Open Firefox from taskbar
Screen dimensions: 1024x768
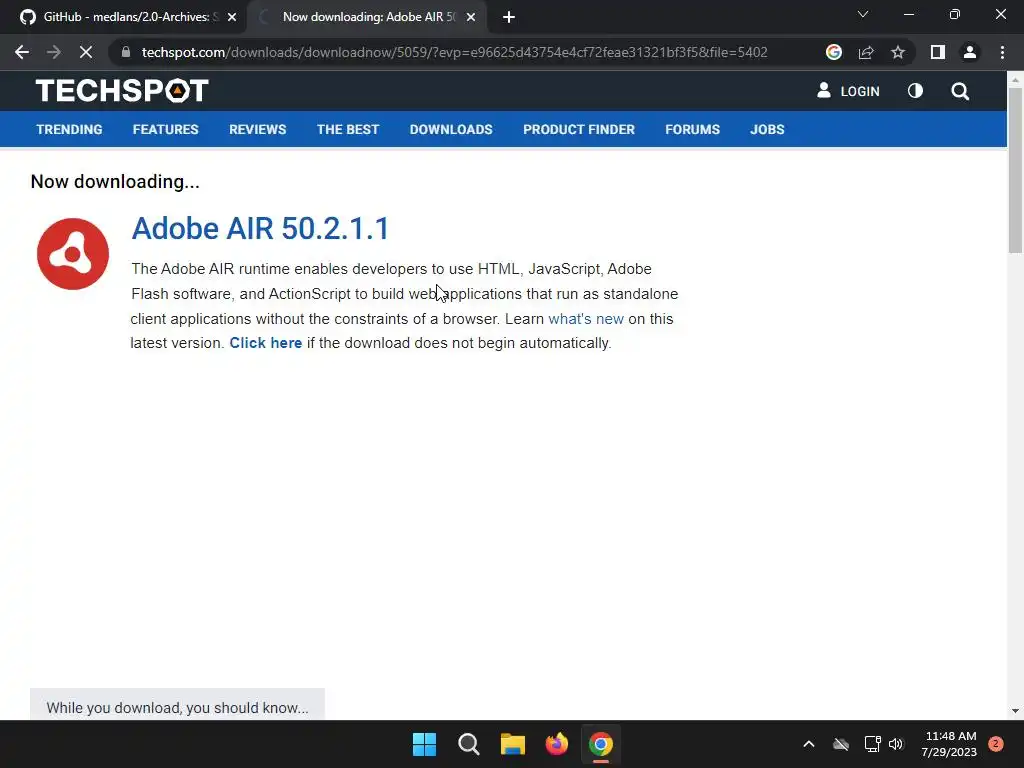(556, 744)
